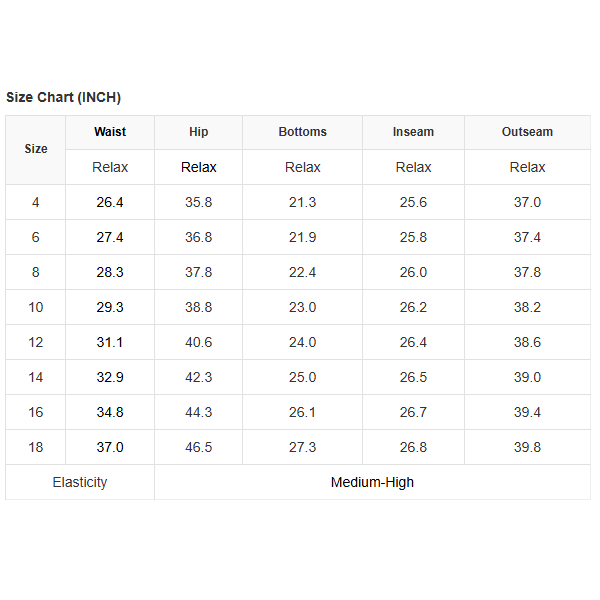The width and height of the screenshot is (600, 600).
Task: Click the Relax subheader under Outseam
Action: (x=527, y=167)
